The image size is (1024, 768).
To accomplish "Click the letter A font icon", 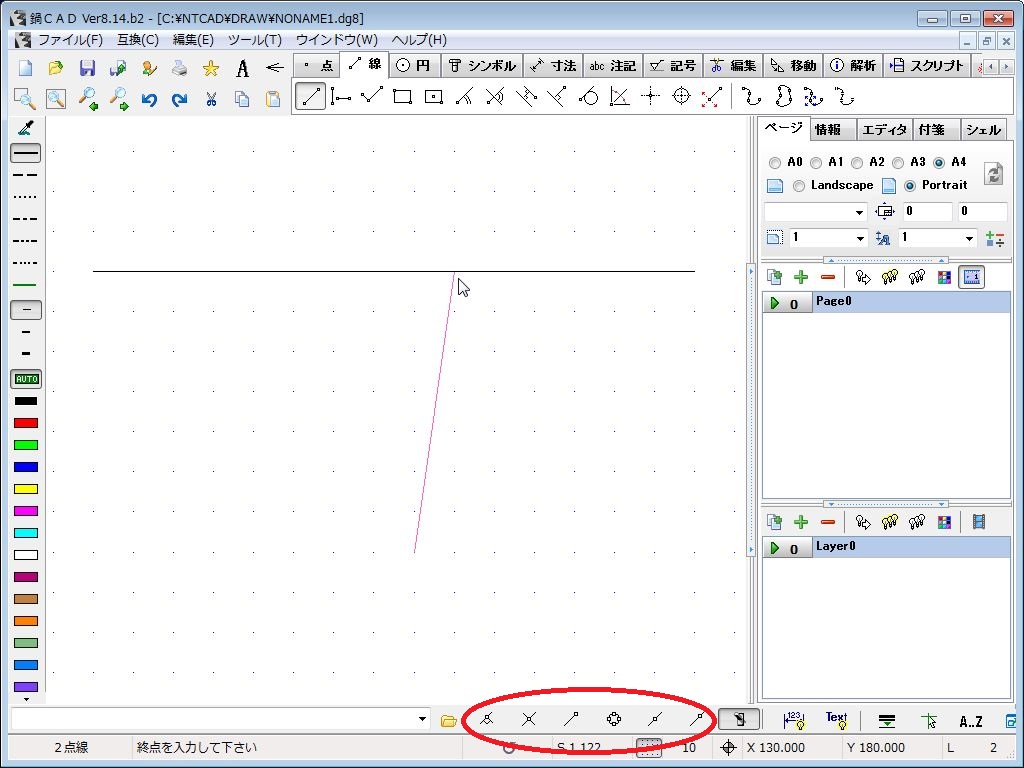I will click(242, 68).
